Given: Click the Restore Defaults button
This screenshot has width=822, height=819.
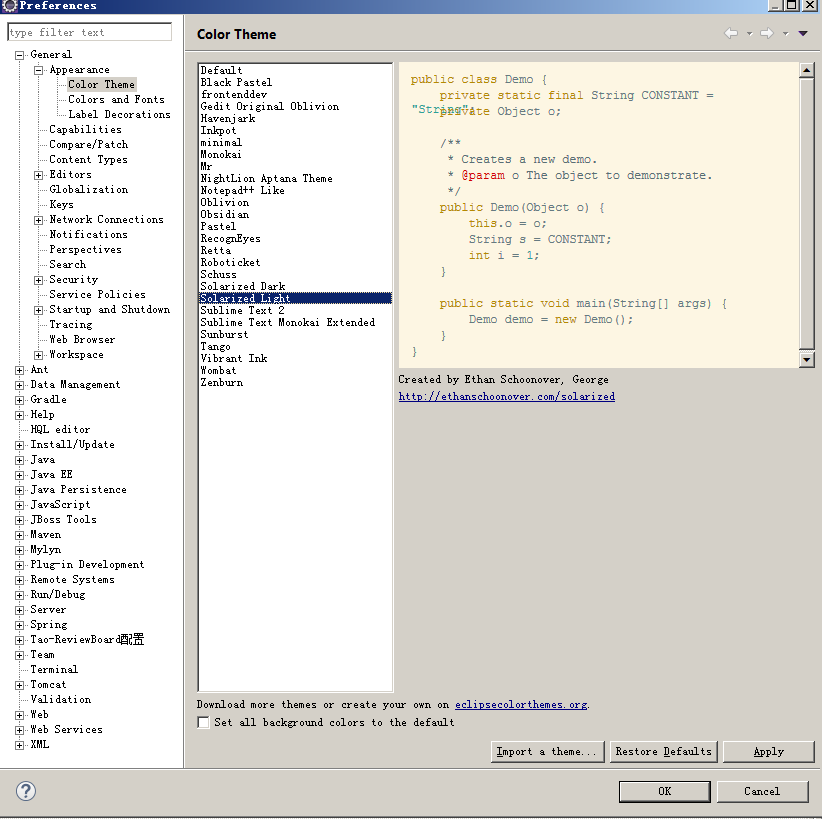Looking at the screenshot, I should [663, 751].
